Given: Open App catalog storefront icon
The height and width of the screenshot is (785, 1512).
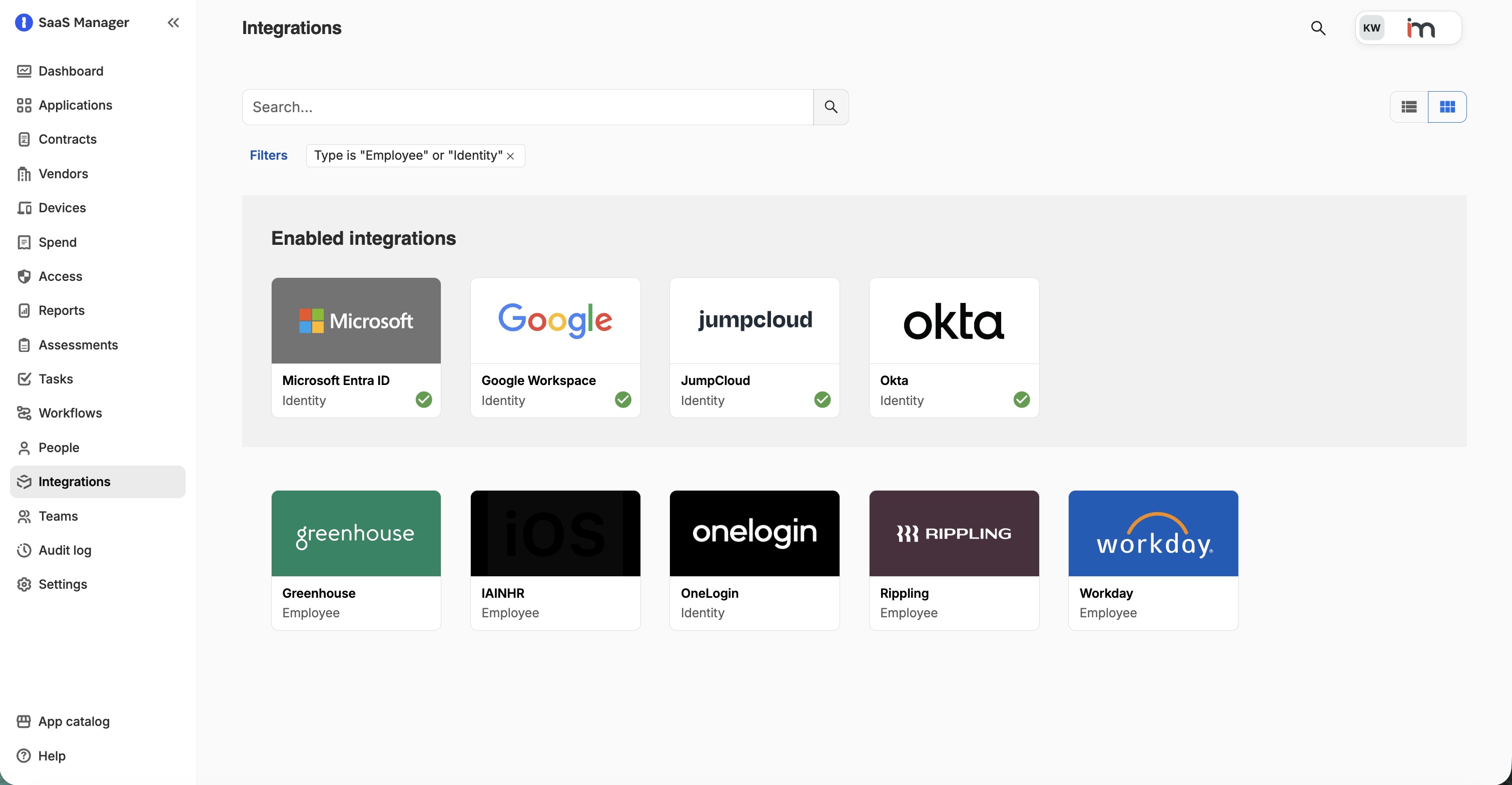Looking at the screenshot, I should 24,721.
